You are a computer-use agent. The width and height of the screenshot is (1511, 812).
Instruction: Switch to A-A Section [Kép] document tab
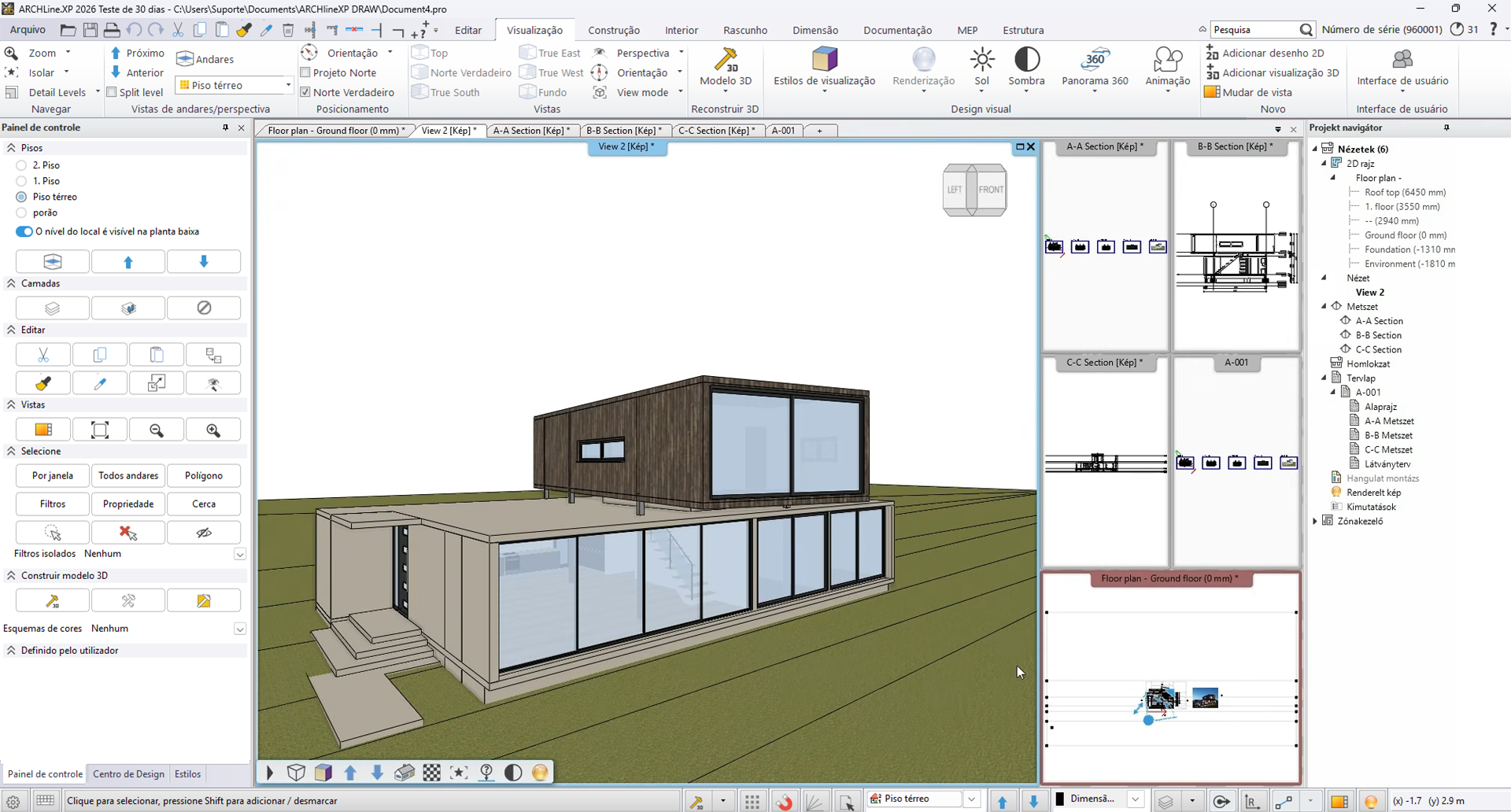click(x=532, y=131)
